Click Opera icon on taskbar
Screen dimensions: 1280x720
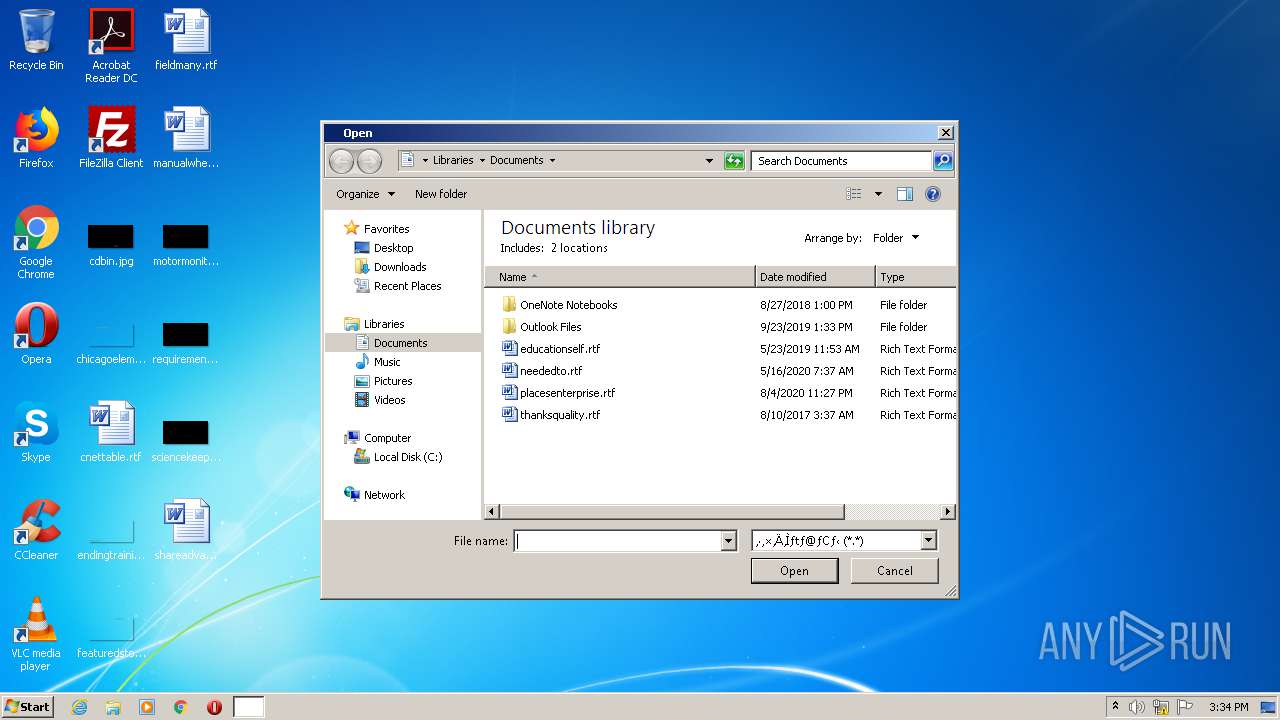tap(214, 707)
